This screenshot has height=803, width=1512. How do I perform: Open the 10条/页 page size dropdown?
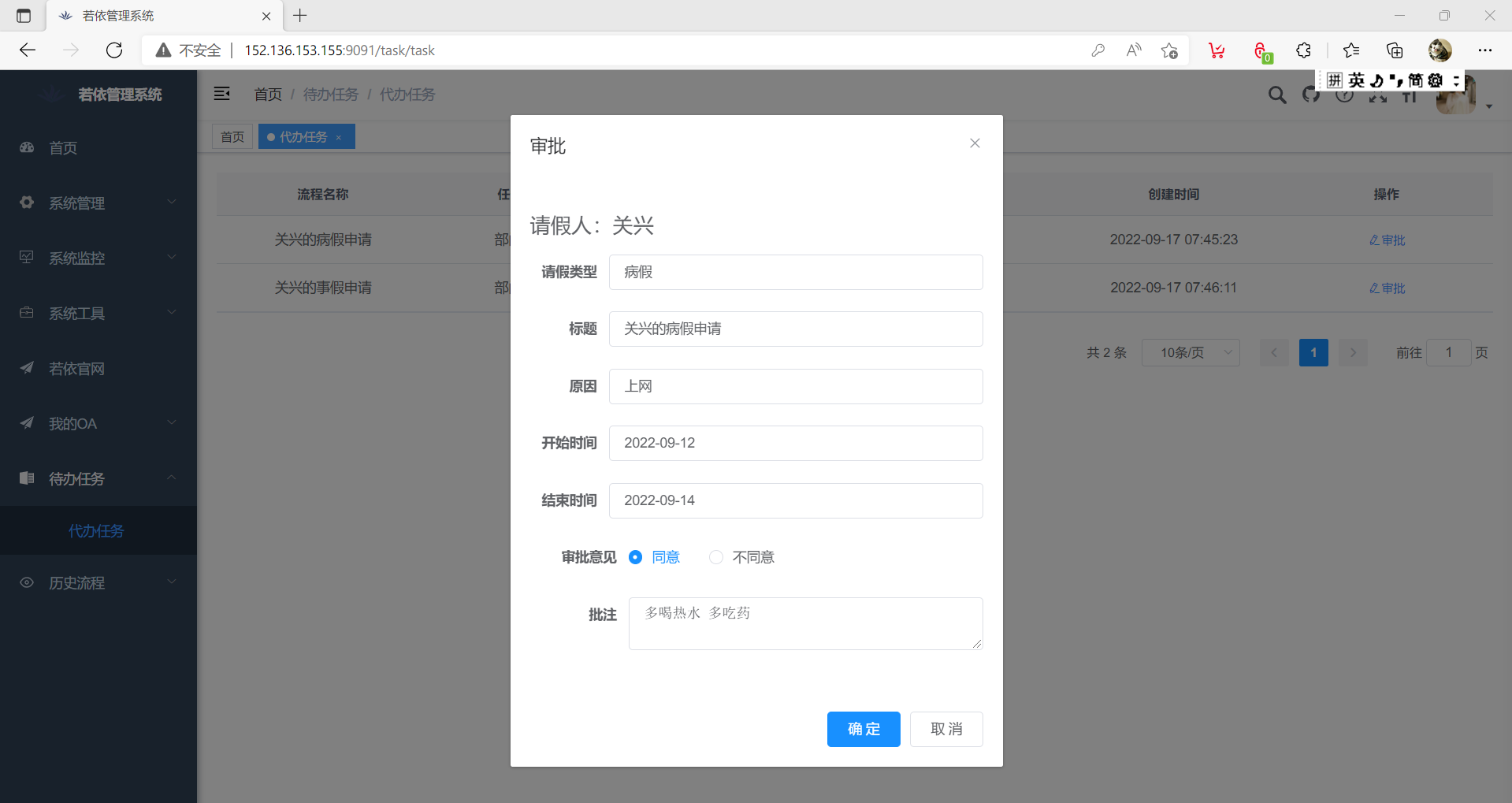(x=1191, y=353)
